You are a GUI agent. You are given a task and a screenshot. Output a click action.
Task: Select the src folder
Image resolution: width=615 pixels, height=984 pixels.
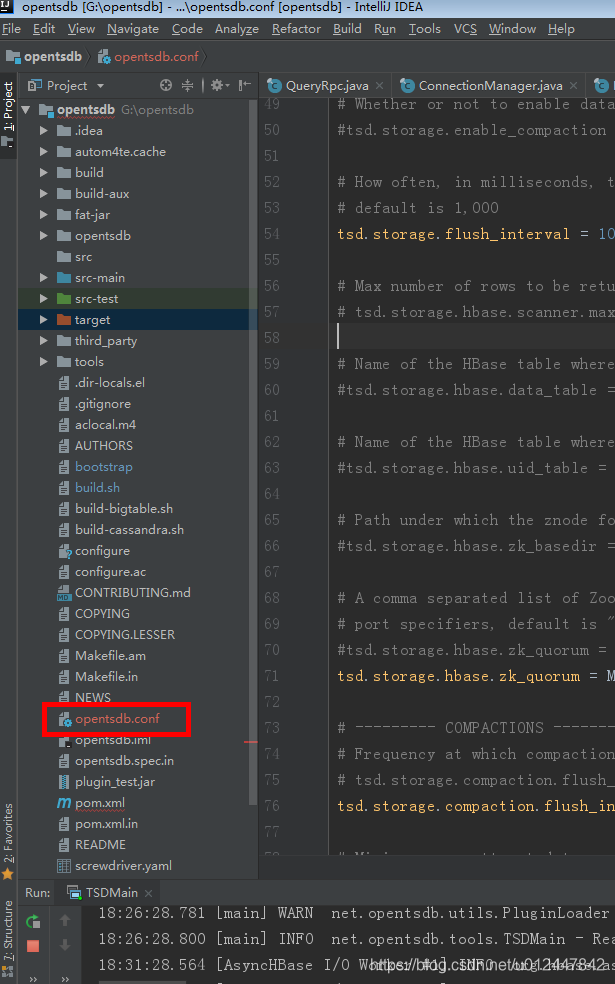coord(83,257)
